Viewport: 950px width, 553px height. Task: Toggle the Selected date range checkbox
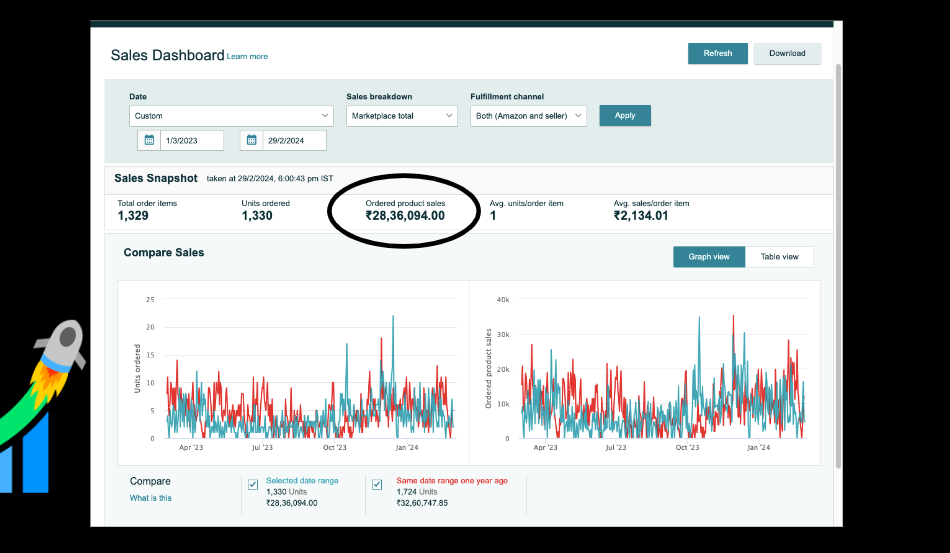[253, 485]
